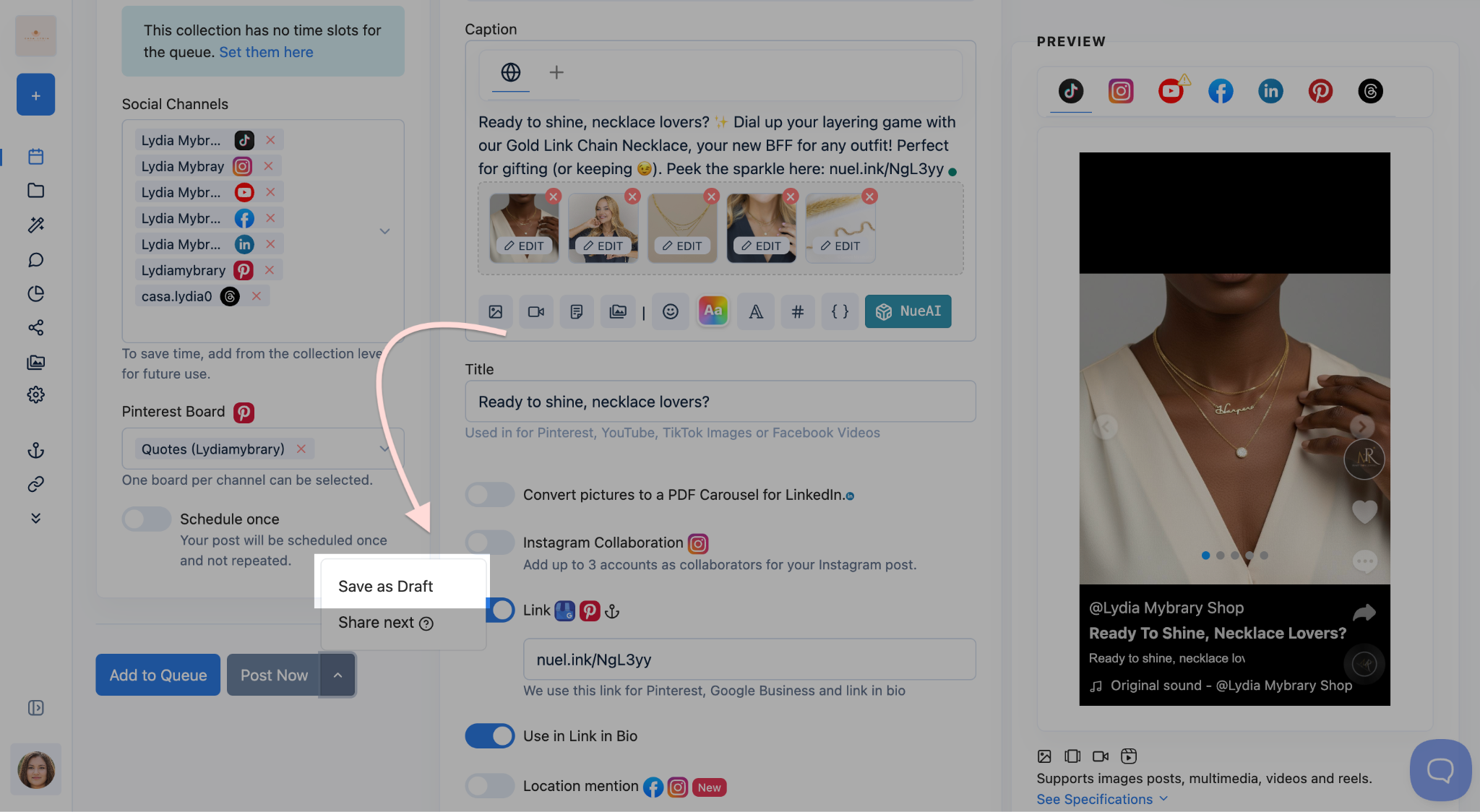Click the add video icon
This screenshot has width=1480, height=812.
click(x=535, y=311)
